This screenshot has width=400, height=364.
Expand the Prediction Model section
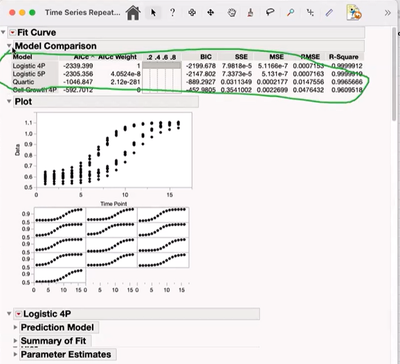(15, 327)
